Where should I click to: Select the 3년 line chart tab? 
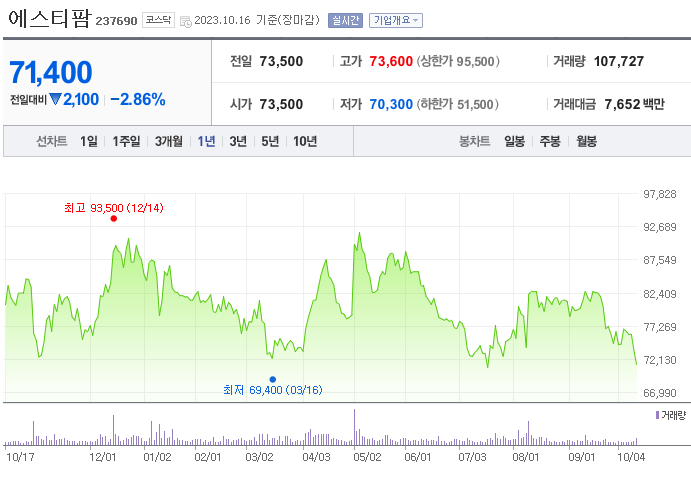[238, 141]
